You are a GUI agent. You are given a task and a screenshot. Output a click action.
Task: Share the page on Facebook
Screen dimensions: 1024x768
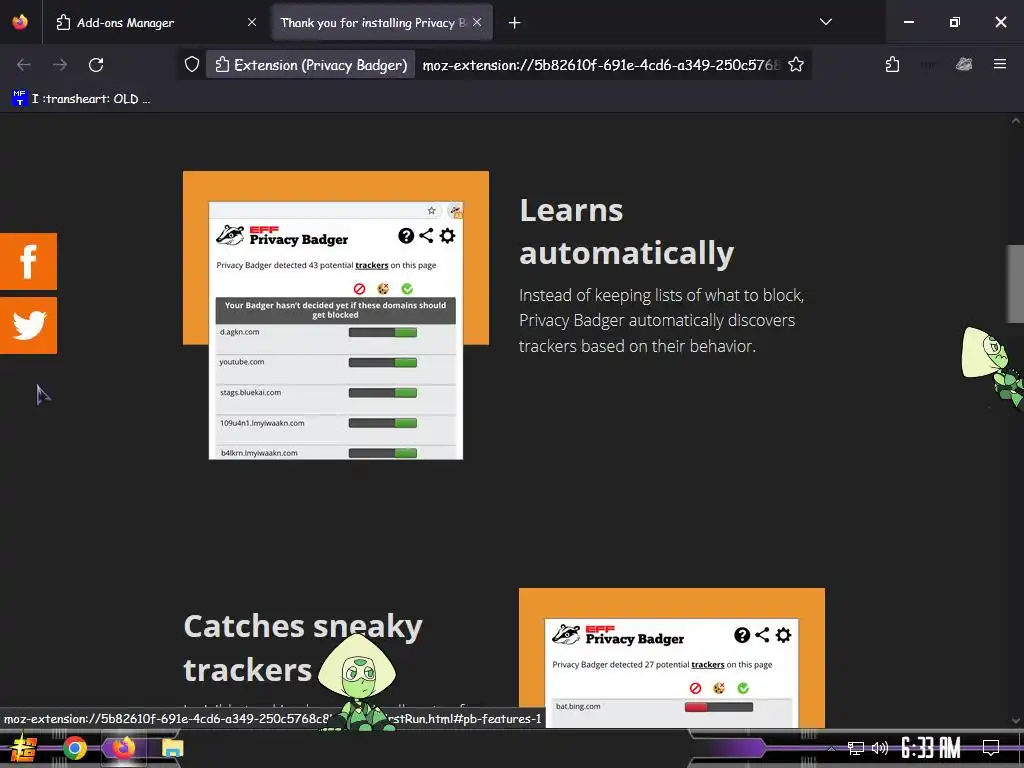28,261
